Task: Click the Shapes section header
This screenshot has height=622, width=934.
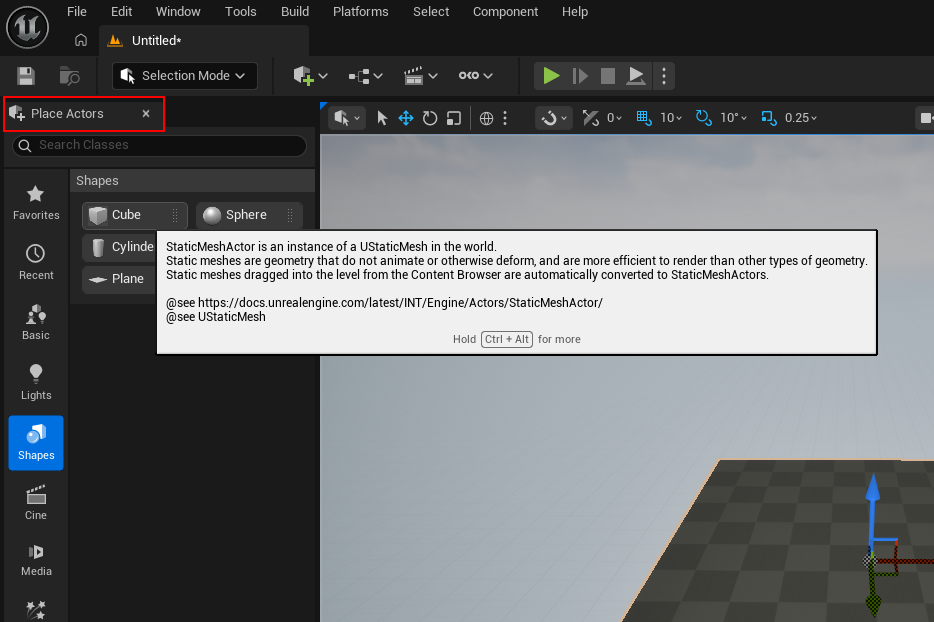Action: (192, 181)
